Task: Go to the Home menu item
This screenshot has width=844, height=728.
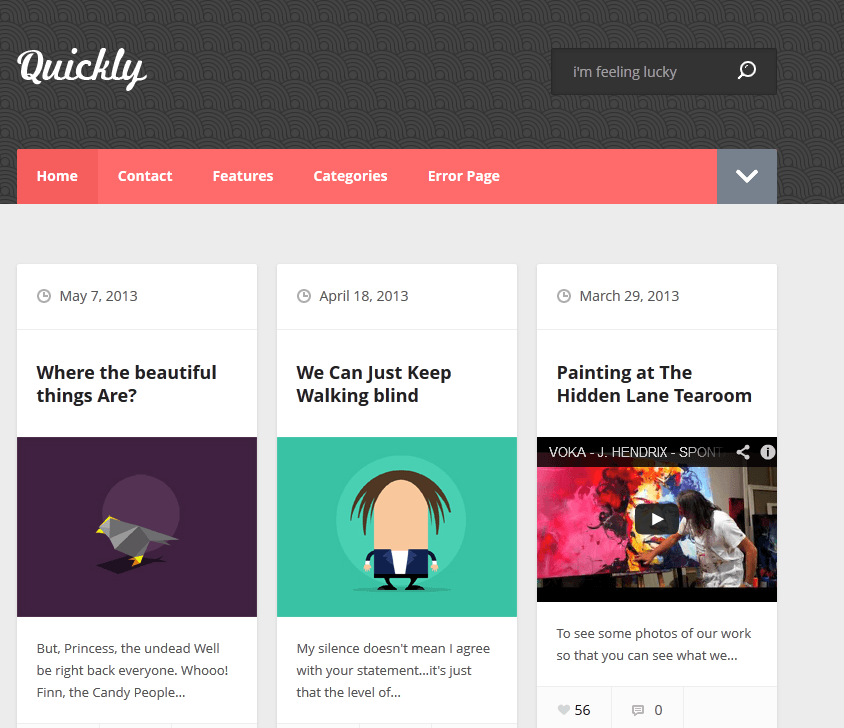Action: click(x=57, y=176)
